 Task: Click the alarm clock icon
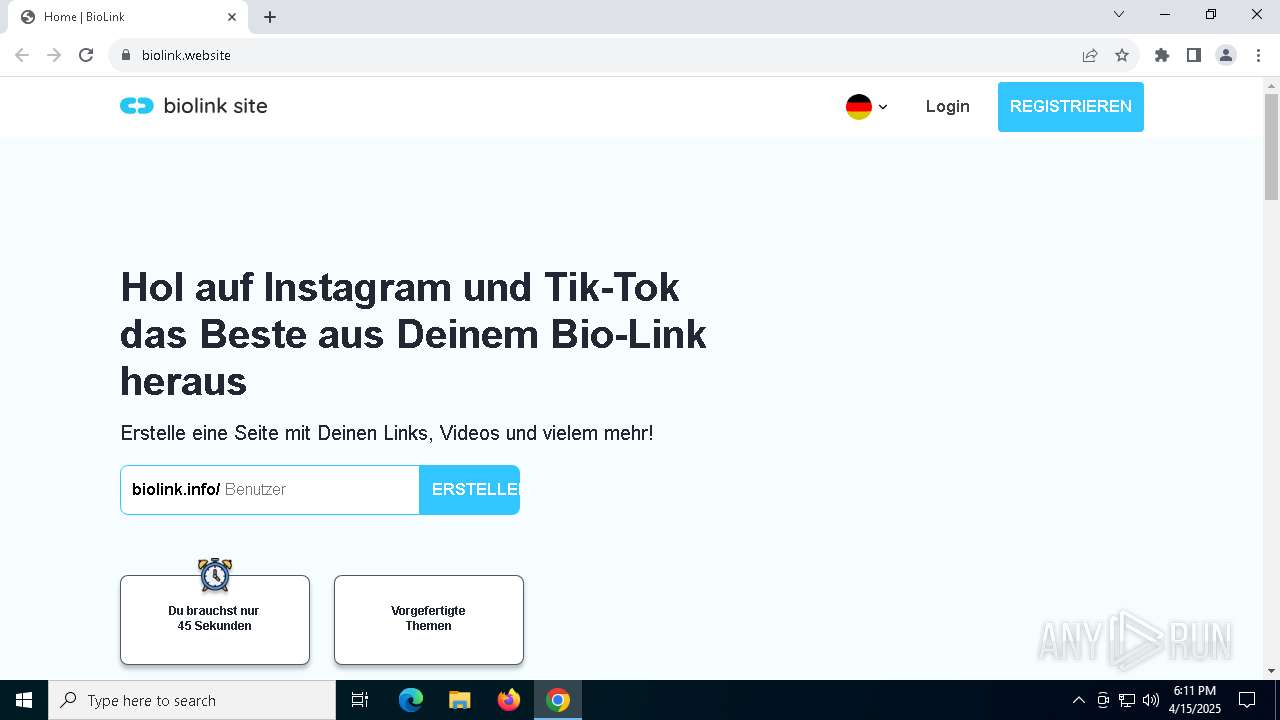[215, 575]
